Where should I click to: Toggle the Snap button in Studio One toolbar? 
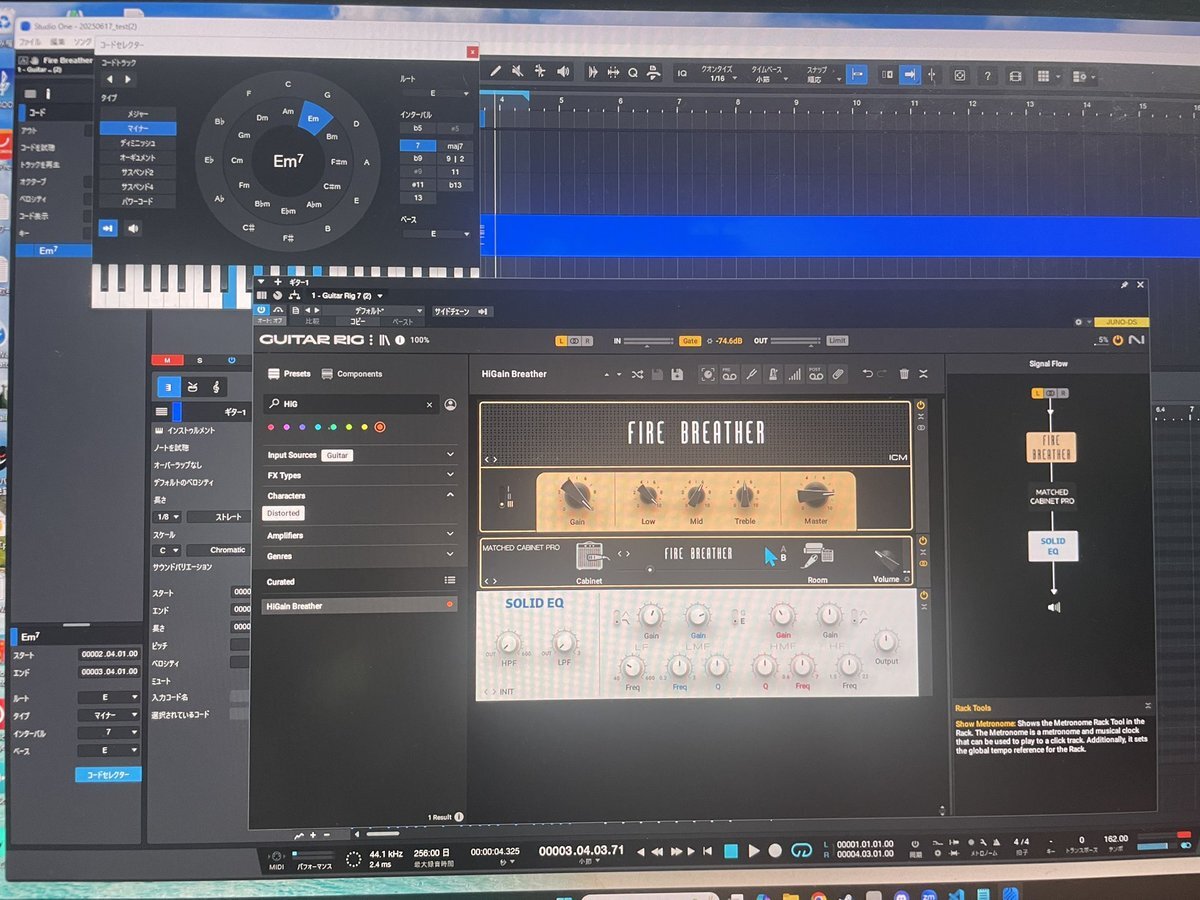pyautogui.click(x=857, y=75)
